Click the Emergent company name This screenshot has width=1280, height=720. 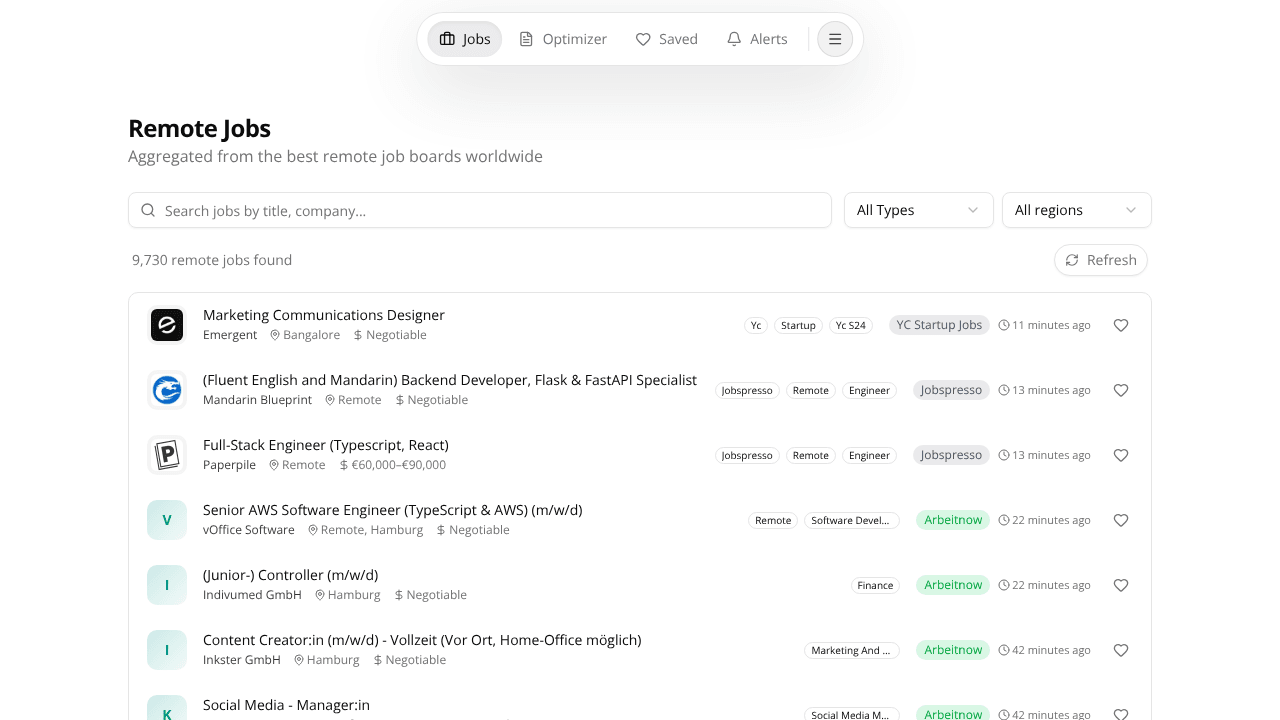point(230,335)
